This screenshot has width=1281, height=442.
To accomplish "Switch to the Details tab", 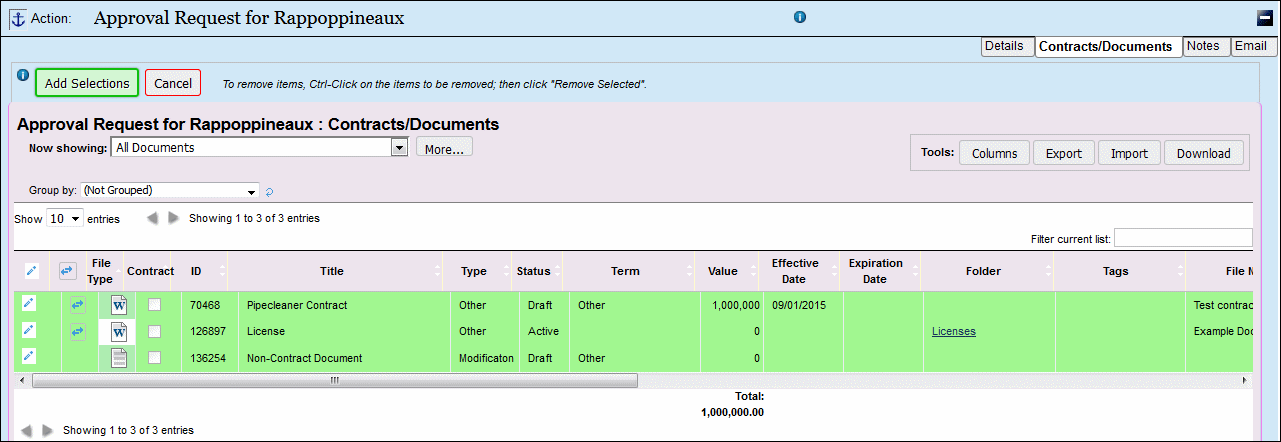I will (x=1003, y=46).
